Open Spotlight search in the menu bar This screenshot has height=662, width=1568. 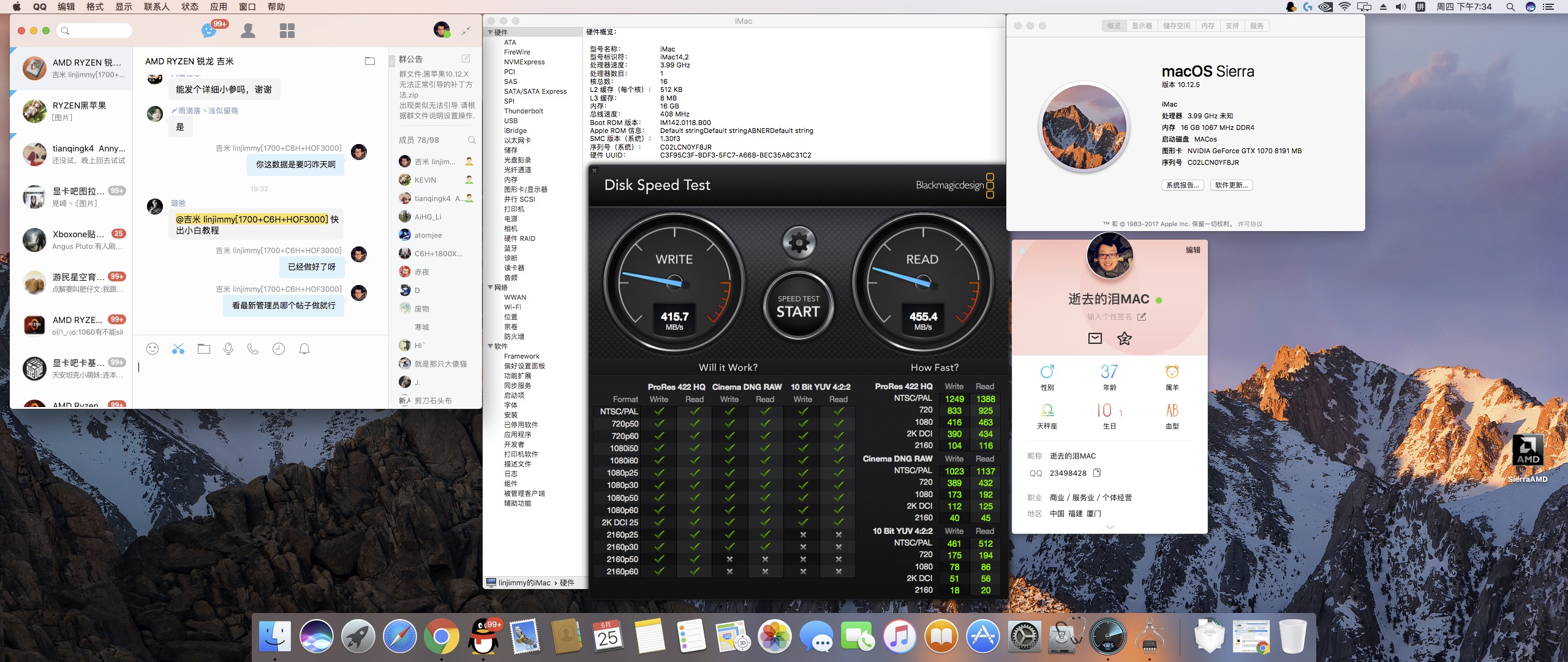[1510, 7]
